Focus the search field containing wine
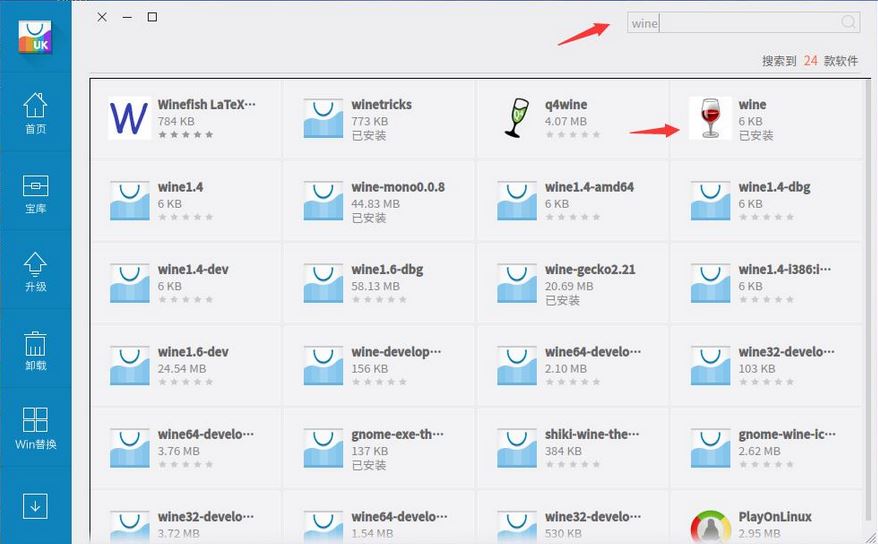Screen dimensions: 878x544 (744, 23)
